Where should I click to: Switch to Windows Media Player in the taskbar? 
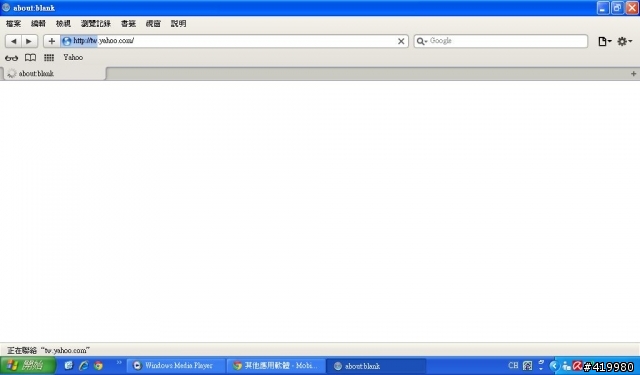[176, 366]
